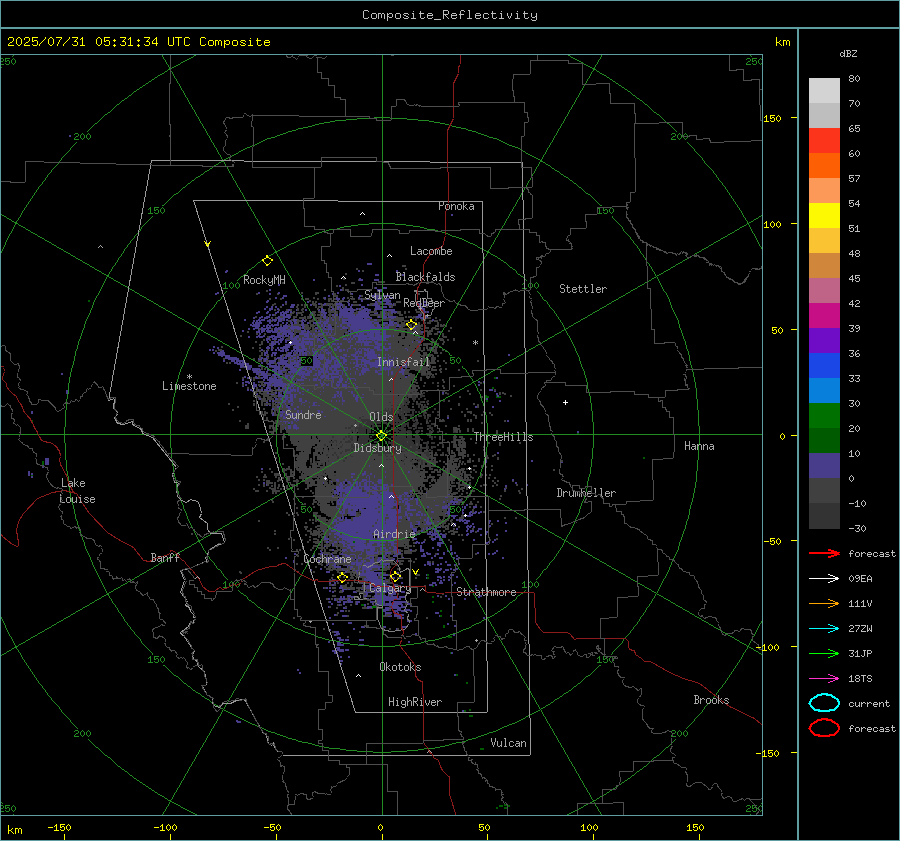Click the -30 value in the dBZ legend
This screenshot has height=841, width=900.
click(857, 528)
